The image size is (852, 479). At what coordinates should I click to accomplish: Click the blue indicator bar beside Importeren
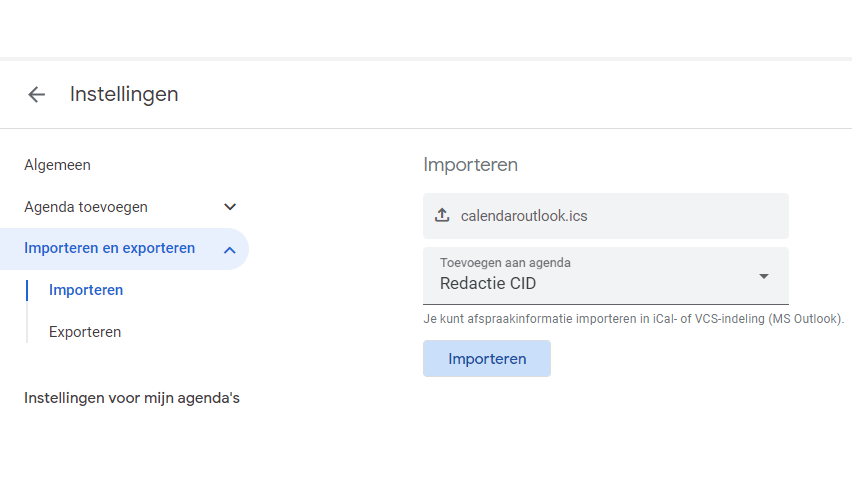[27, 290]
